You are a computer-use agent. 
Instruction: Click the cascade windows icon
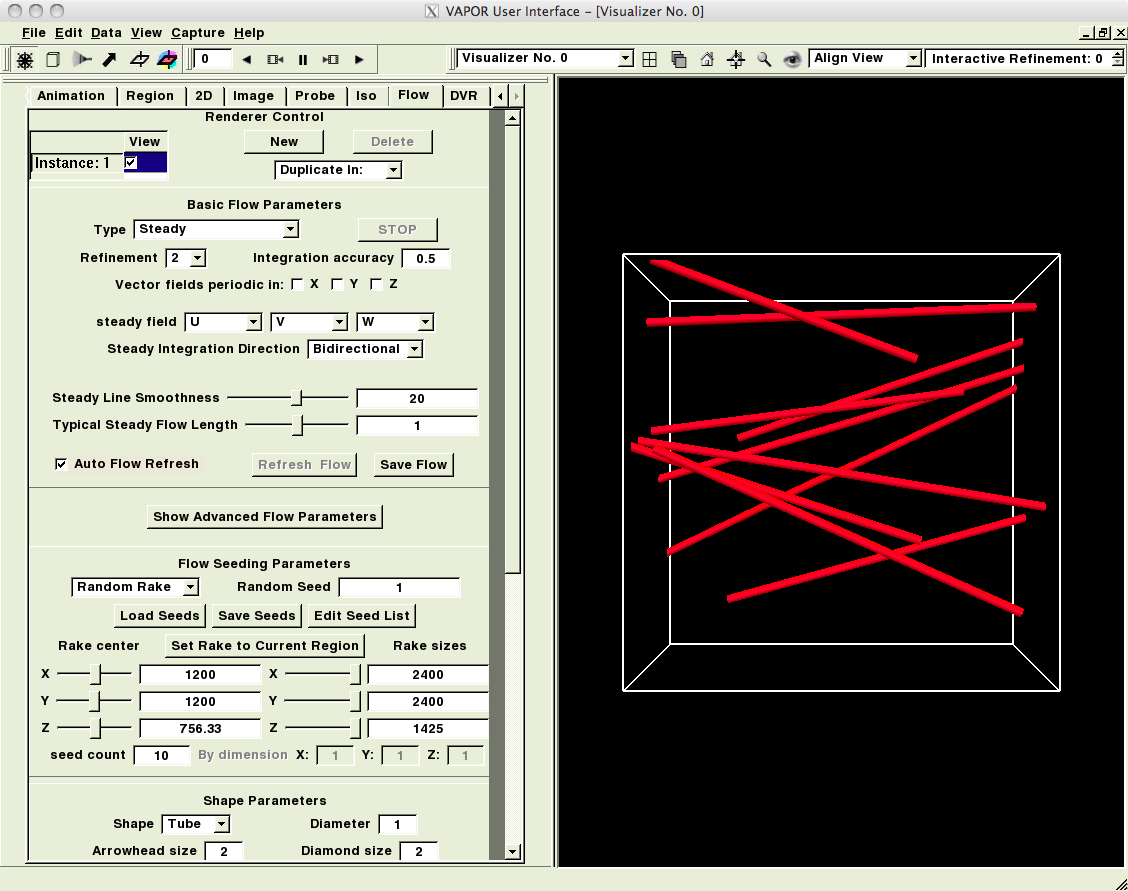click(678, 60)
